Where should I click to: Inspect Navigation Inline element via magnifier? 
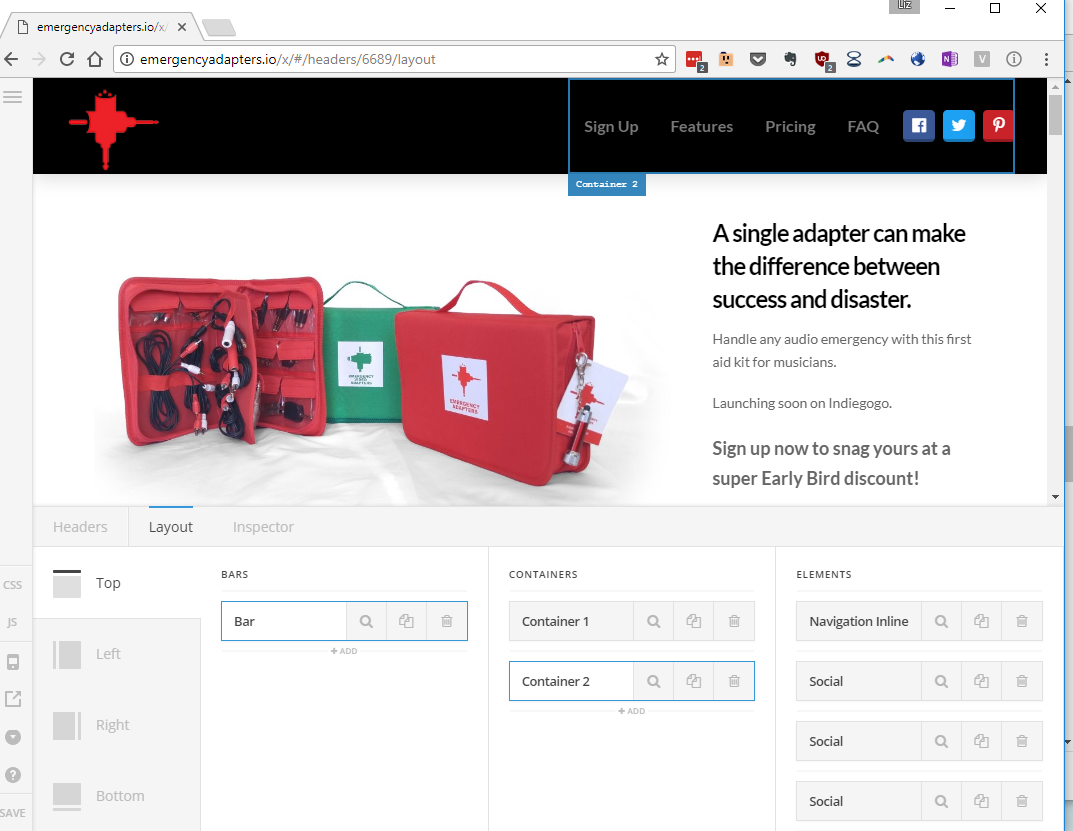pyautogui.click(x=942, y=622)
